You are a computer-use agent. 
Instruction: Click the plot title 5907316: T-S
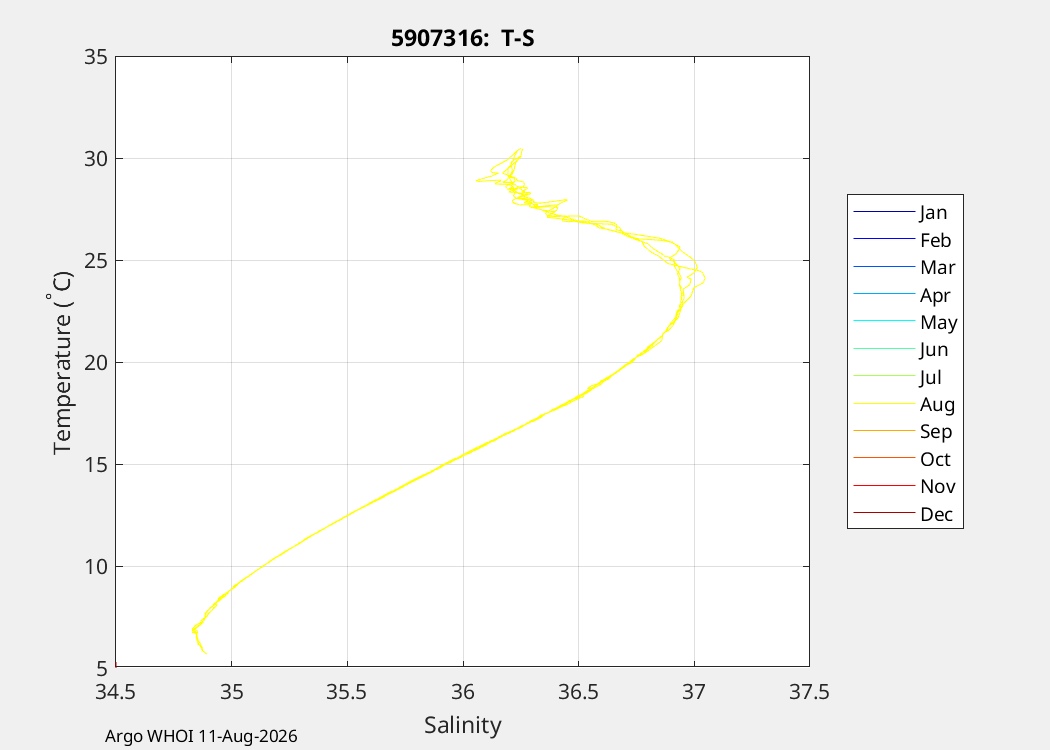point(463,38)
